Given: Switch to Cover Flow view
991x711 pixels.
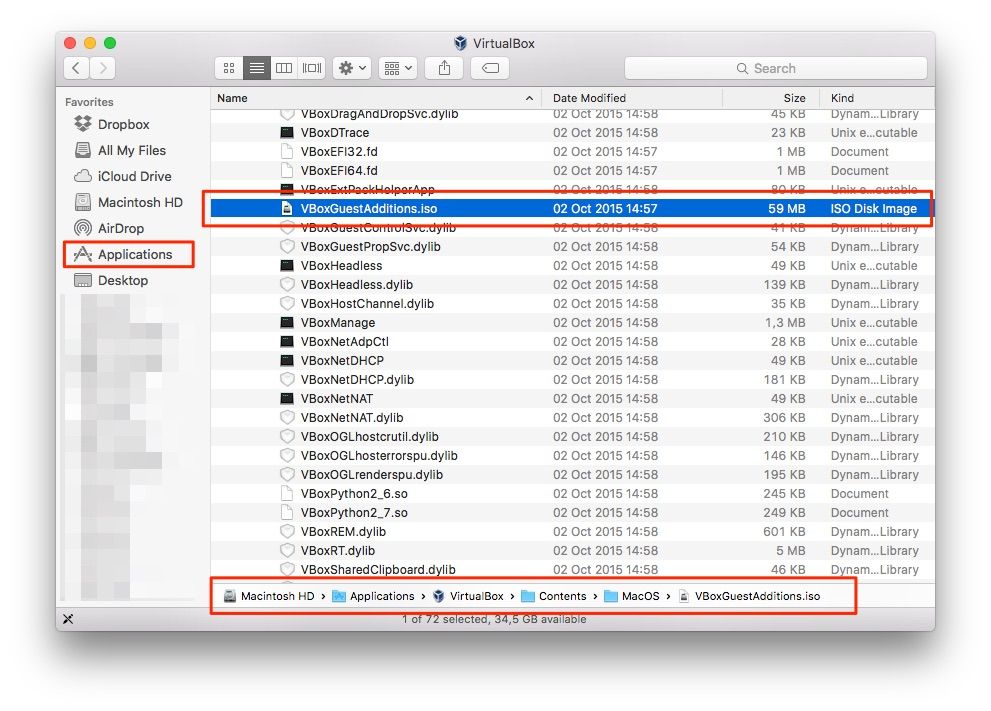Looking at the screenshot, I should point(312,68).
